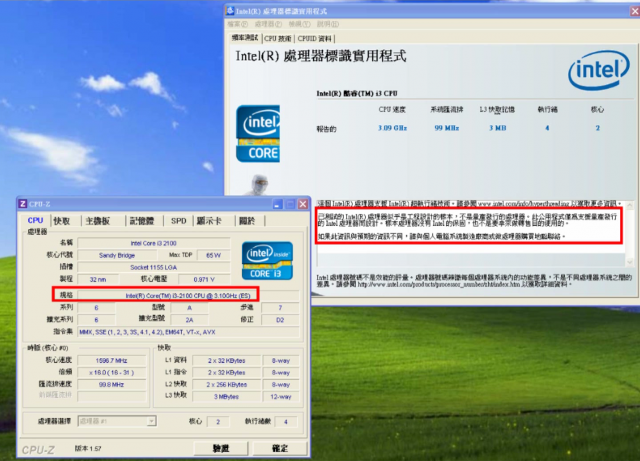Click the CPU-Z version text 1.57
640x461 pixels.
tap(88, 448)
